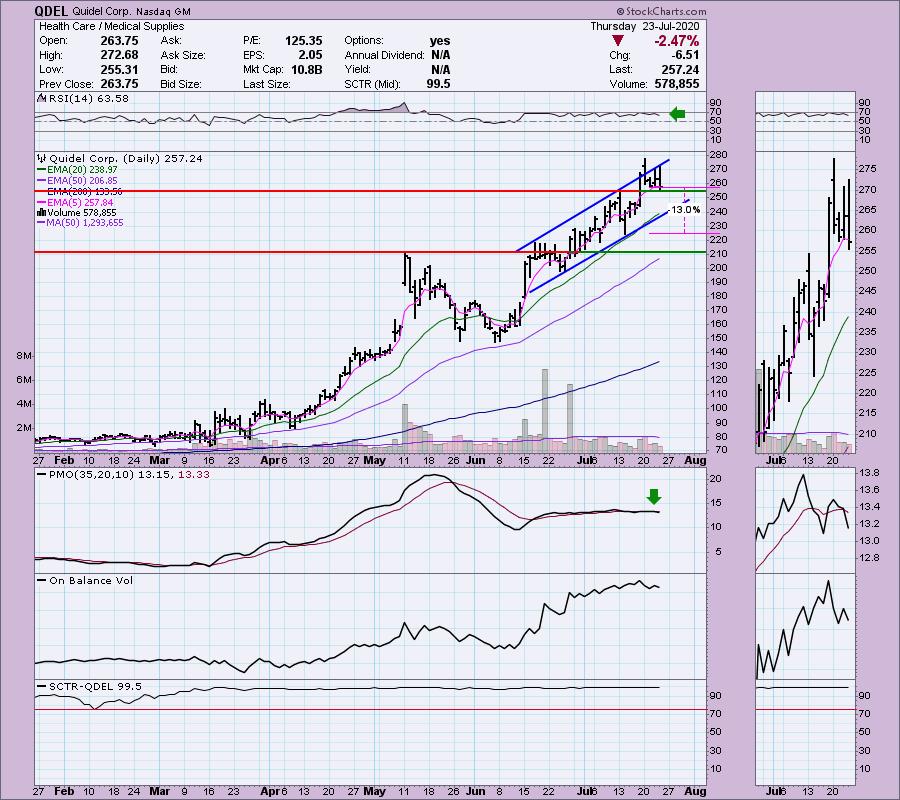Select the Open value 263.75
The height and width of the screenshot is (800, 900).
point(119,41)
